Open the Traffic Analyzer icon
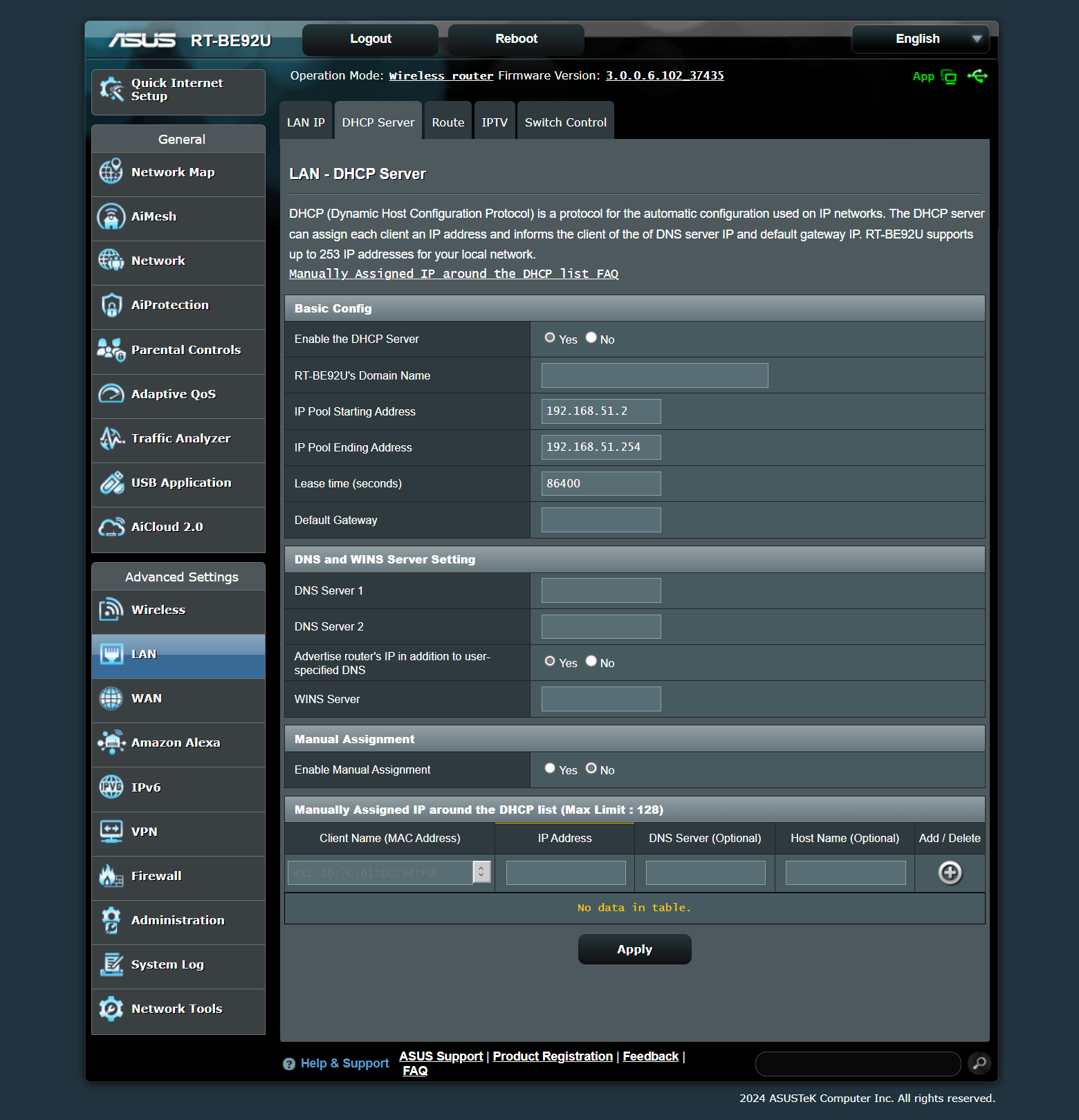 [x=111, y=438]
